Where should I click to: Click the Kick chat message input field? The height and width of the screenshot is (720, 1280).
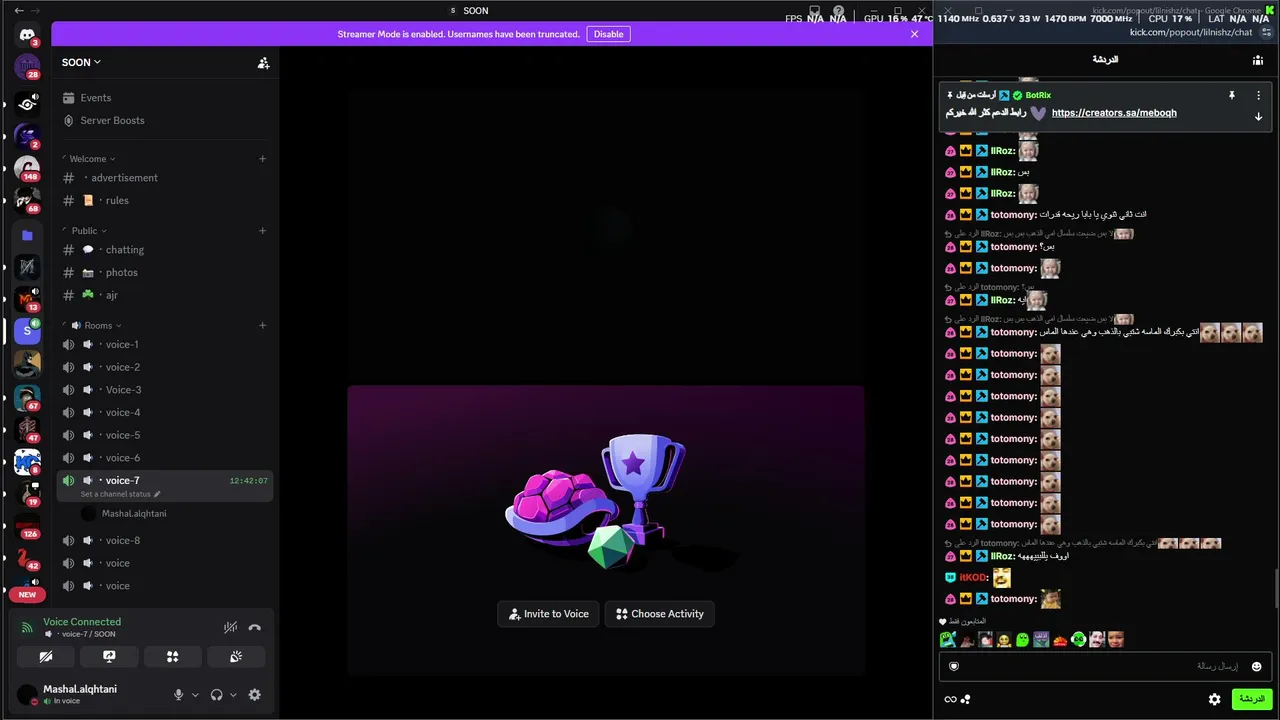(x=1105, y=666)
